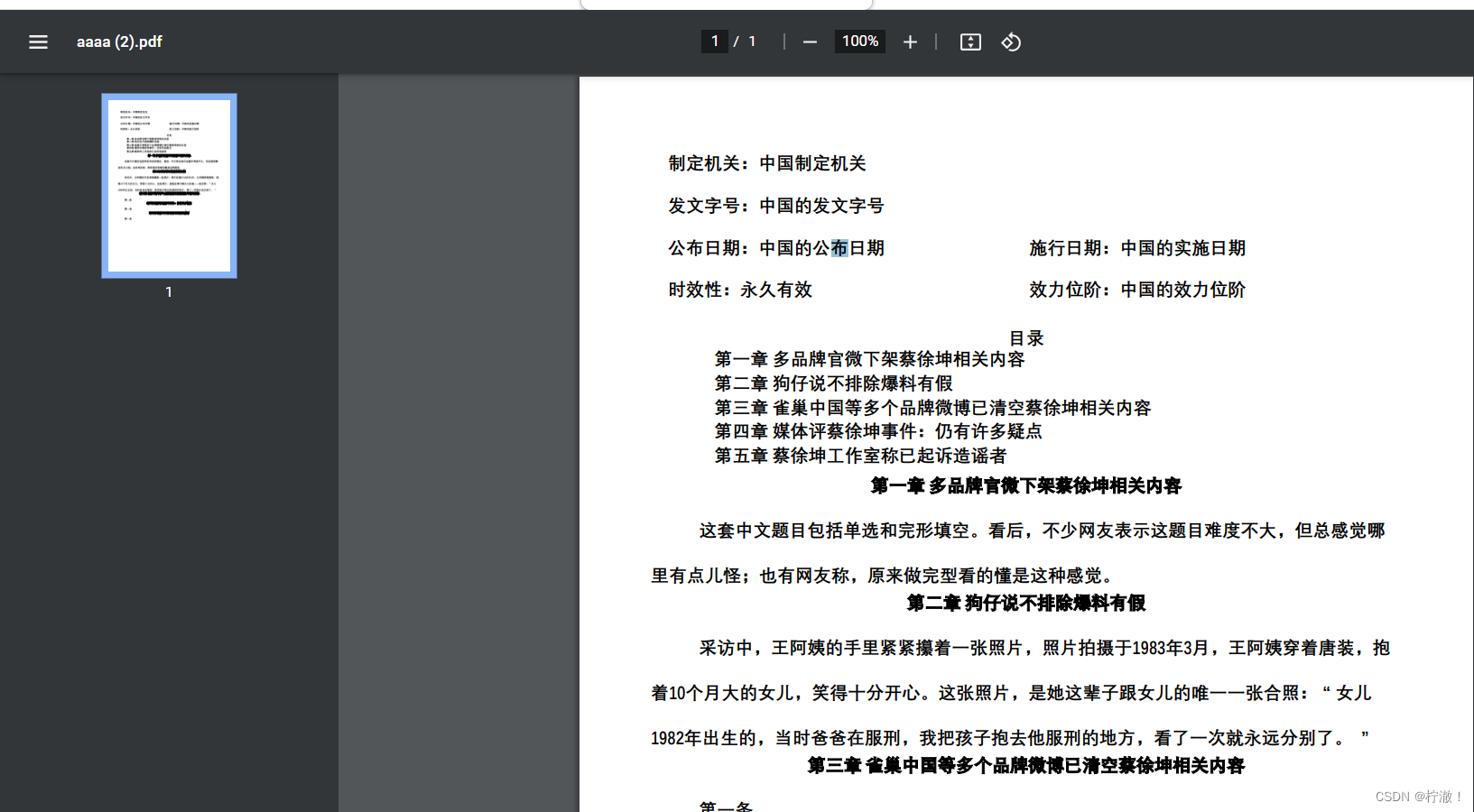The image size is (1474, 812).
Task: Click the text 效力位阶：中国的效力位阶
Action: [x=1137, y=290]
